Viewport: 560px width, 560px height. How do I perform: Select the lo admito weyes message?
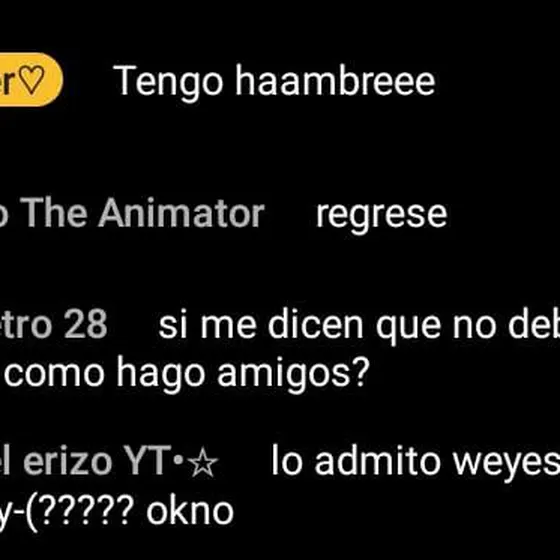416,462
